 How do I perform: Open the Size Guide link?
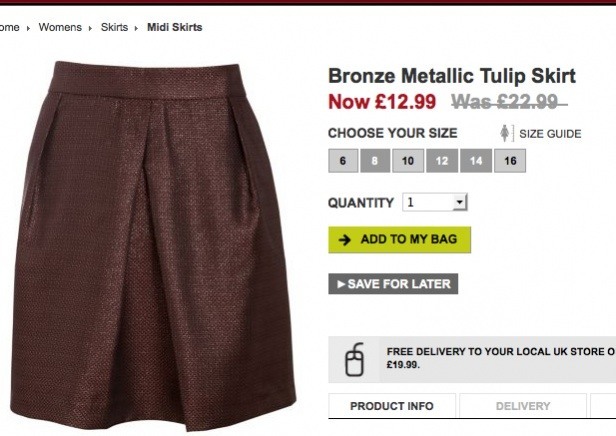click(x=549, y=134)
